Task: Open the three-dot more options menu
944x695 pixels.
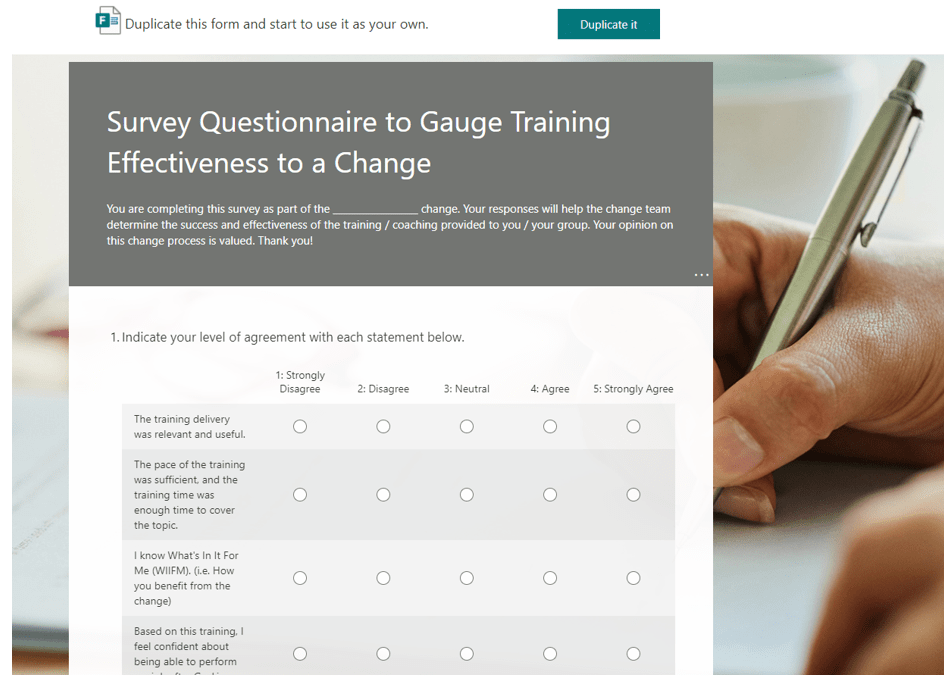Action: [701, 275]
